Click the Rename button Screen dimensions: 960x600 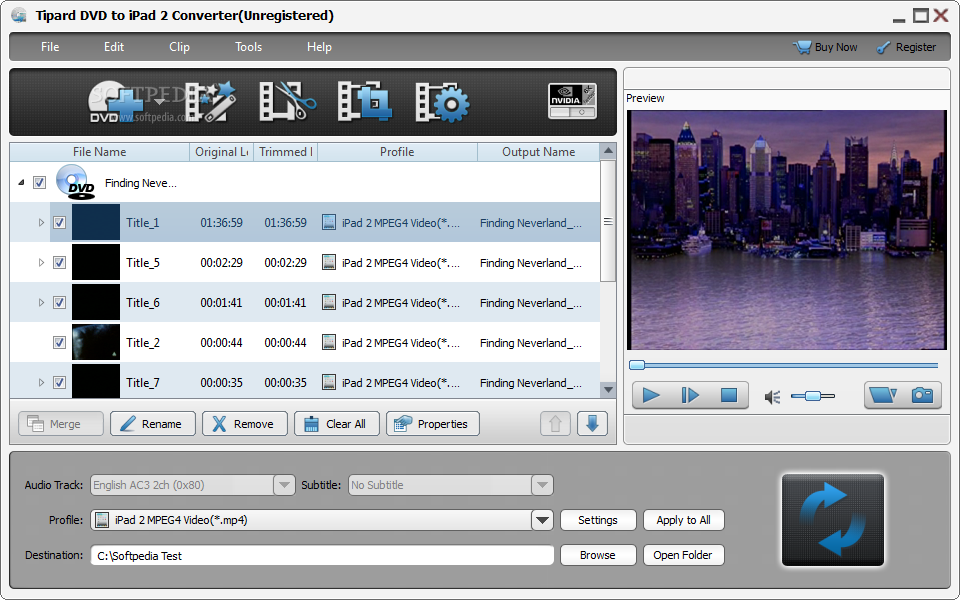click(153, 424)
